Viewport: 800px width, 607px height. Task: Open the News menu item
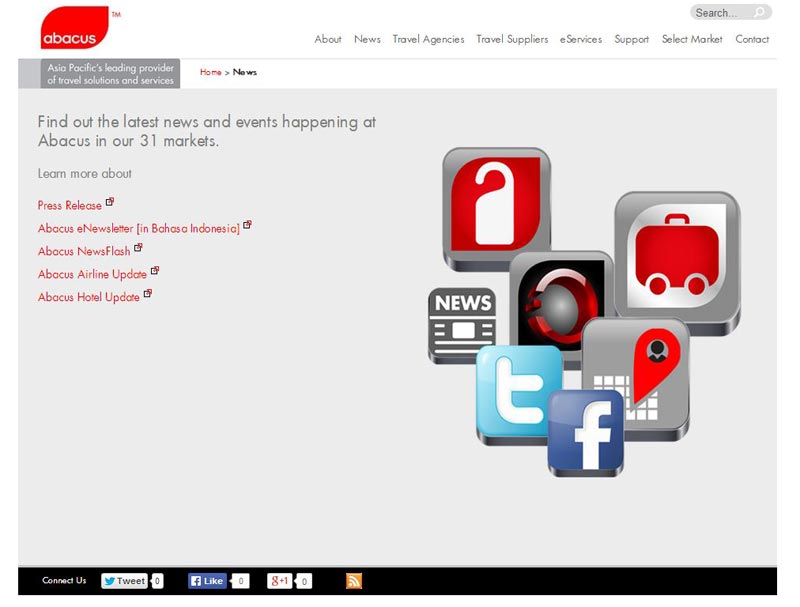367,39
